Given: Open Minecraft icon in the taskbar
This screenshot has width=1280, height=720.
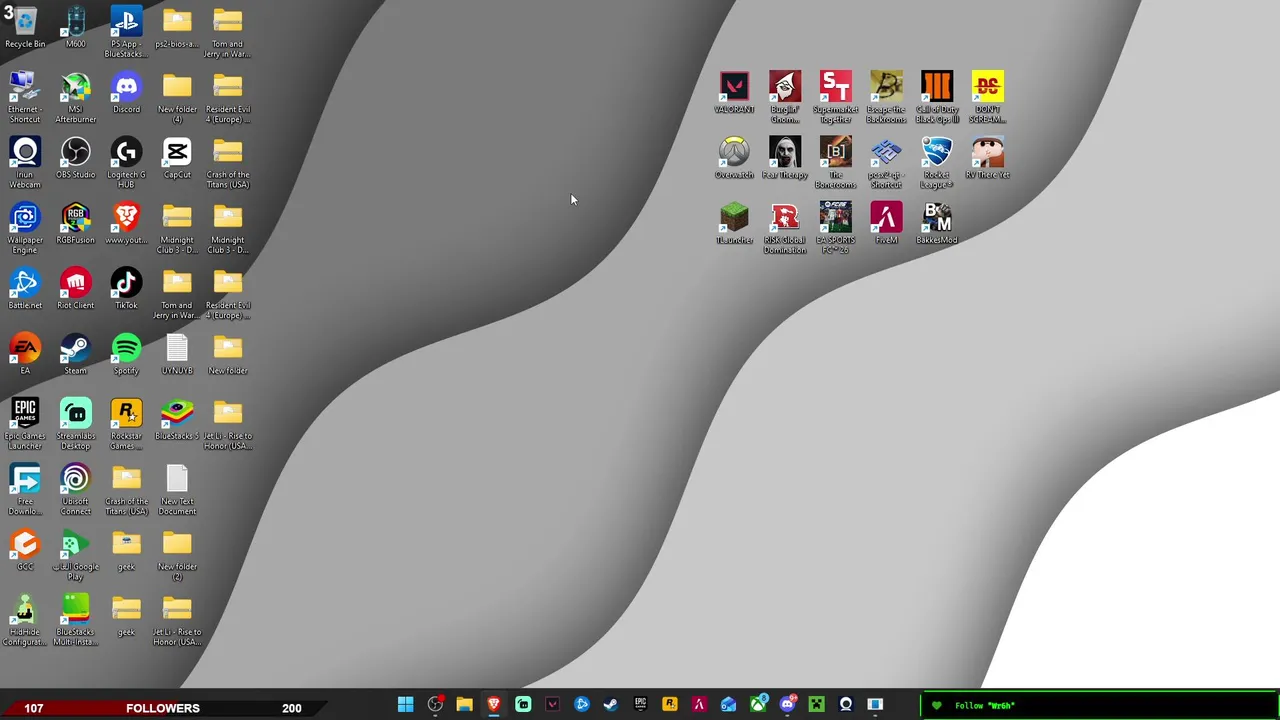Looking at the screenshot, I should (x=816, y=705).
